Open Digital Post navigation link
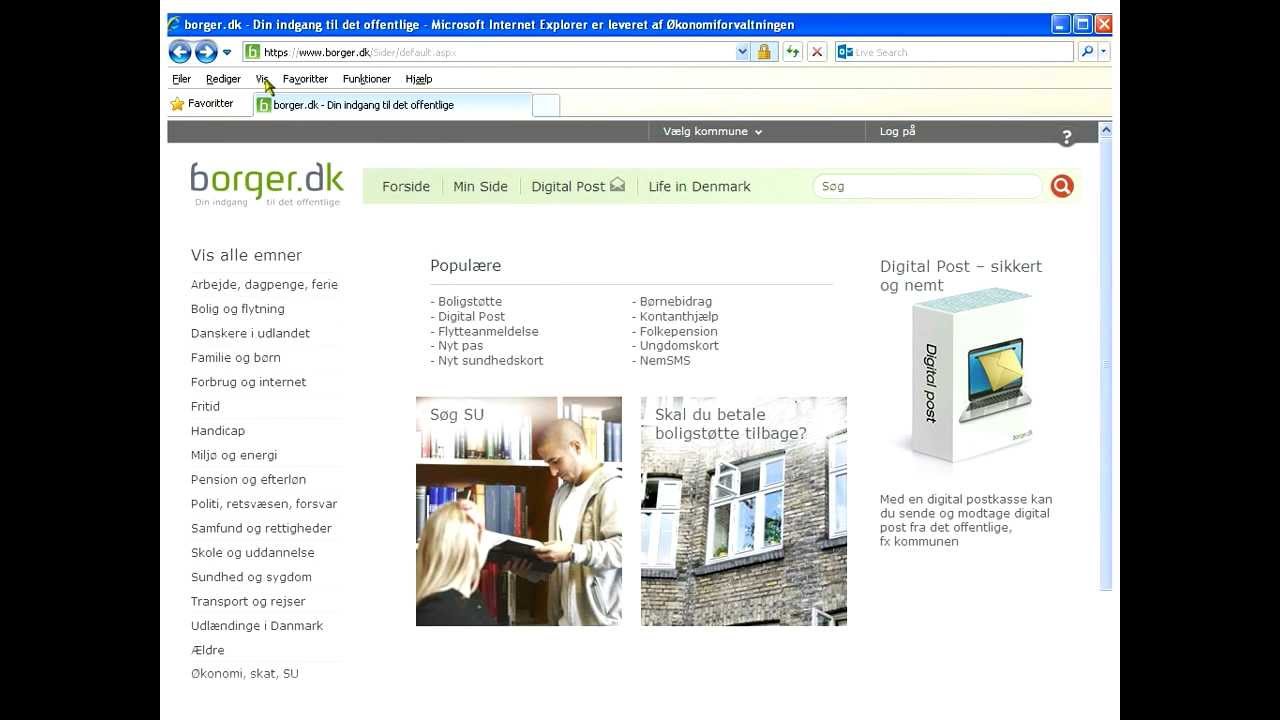Screen dimensions: 1280x720 pos(568,186)
